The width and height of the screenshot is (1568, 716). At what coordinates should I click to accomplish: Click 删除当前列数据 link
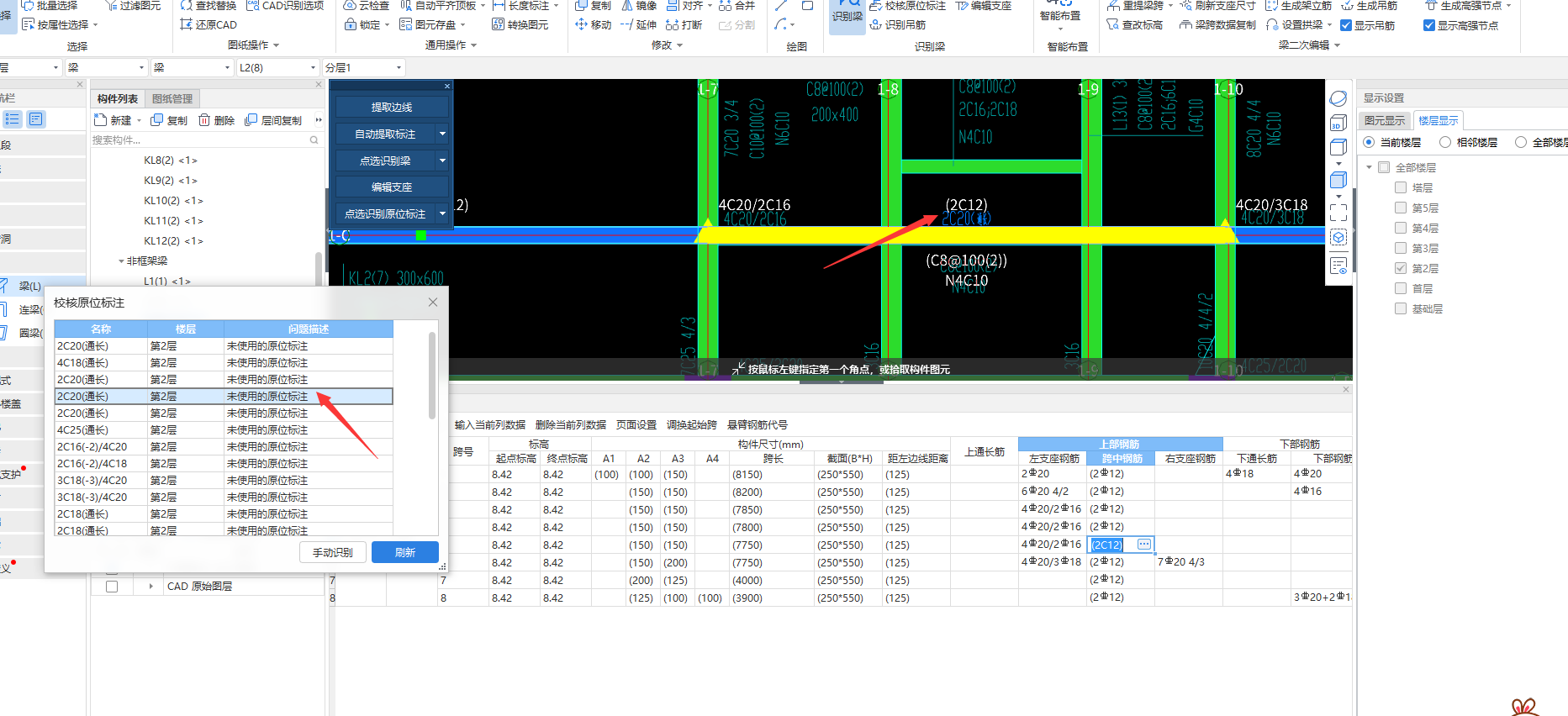point(571,424)
